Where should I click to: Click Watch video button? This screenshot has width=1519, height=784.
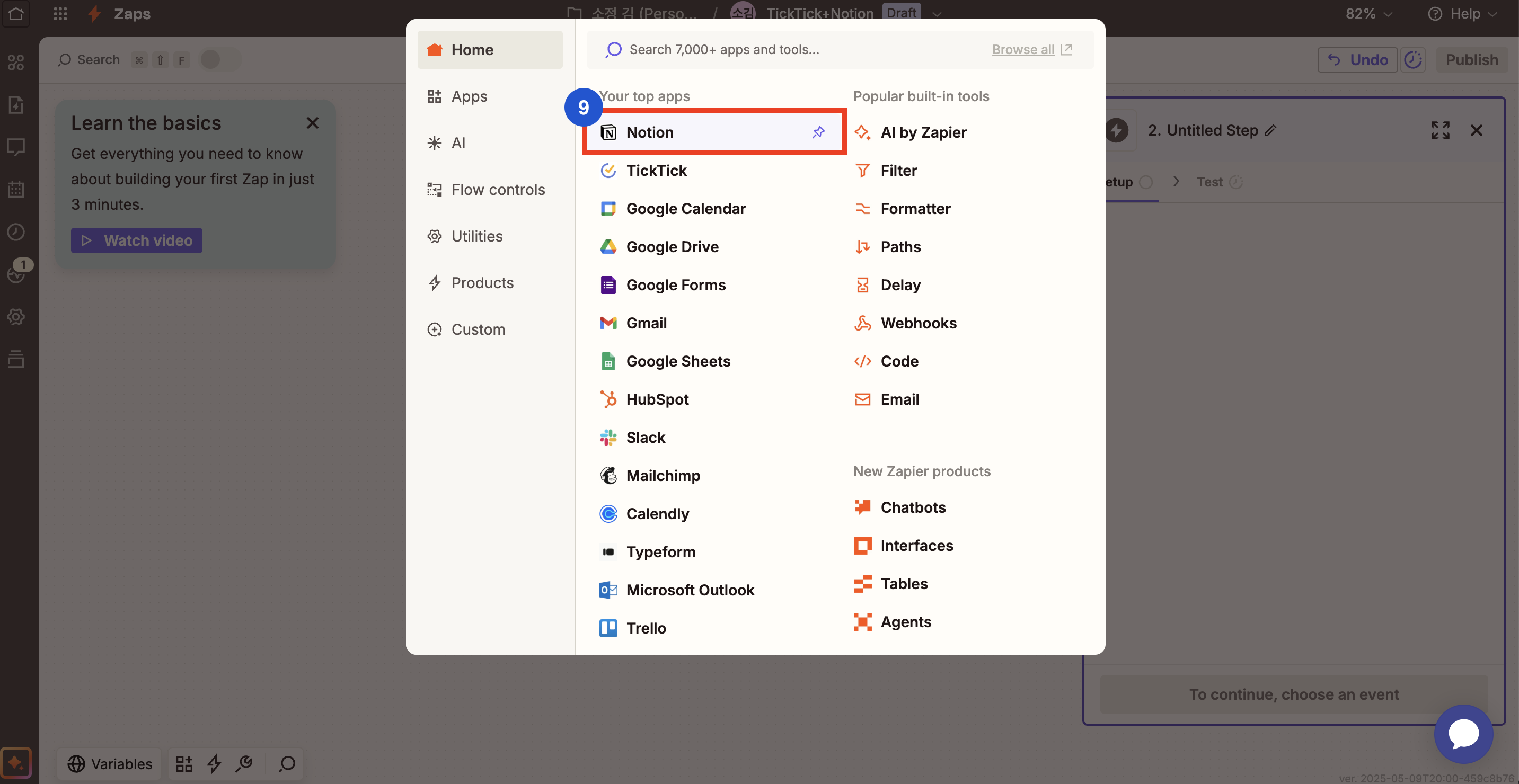pyautogui.click(x=136, y=240)
